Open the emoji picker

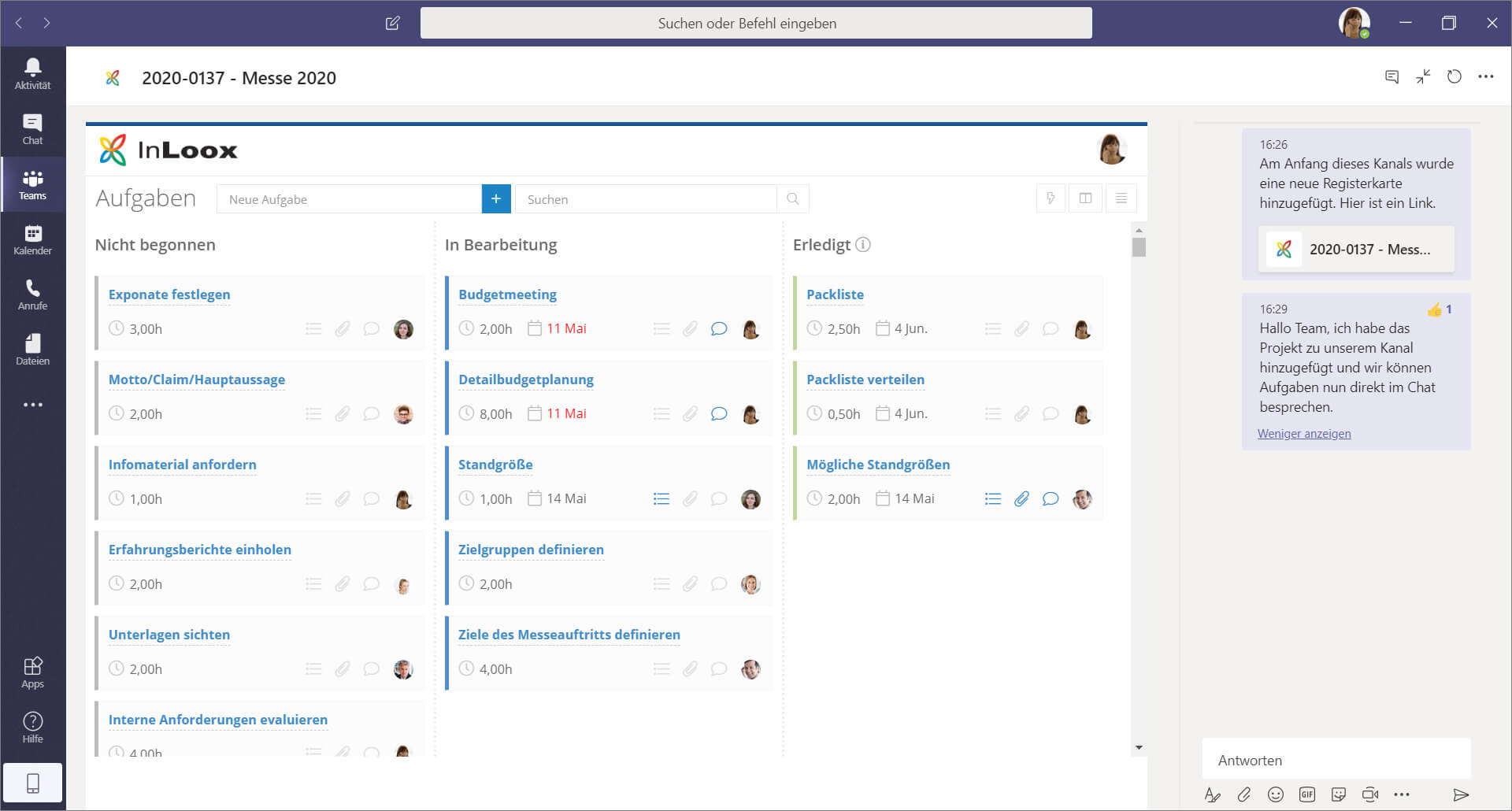click(x=1276, y=794)
